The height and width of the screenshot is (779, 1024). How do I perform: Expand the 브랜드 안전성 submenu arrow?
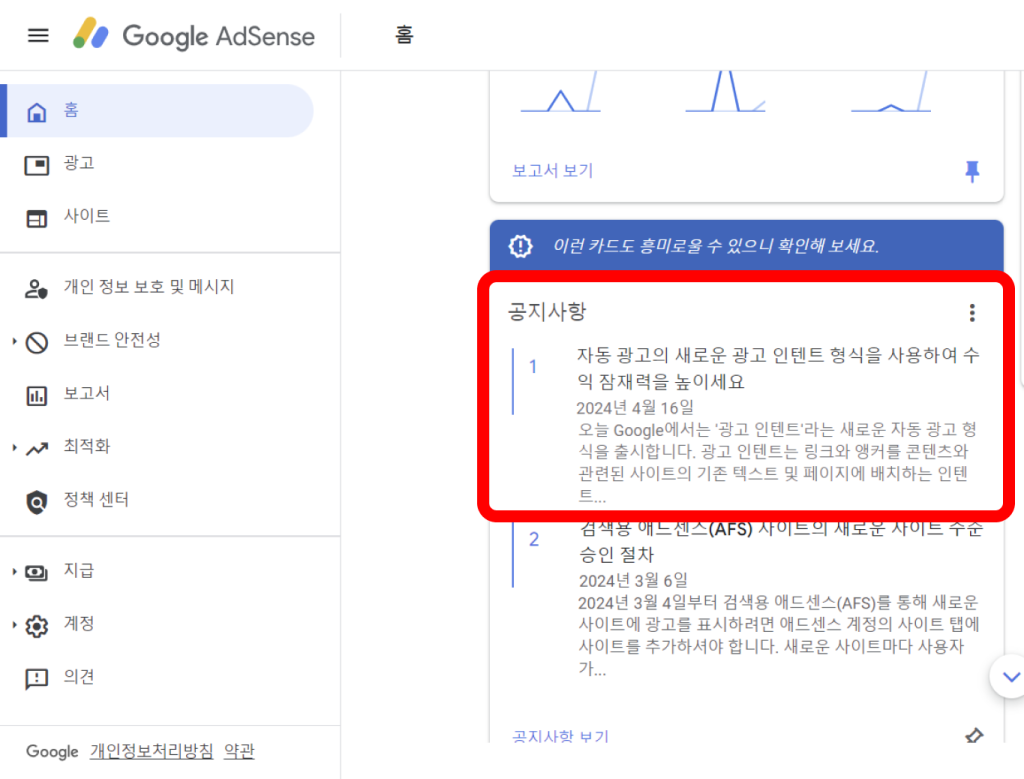point(14,341)
